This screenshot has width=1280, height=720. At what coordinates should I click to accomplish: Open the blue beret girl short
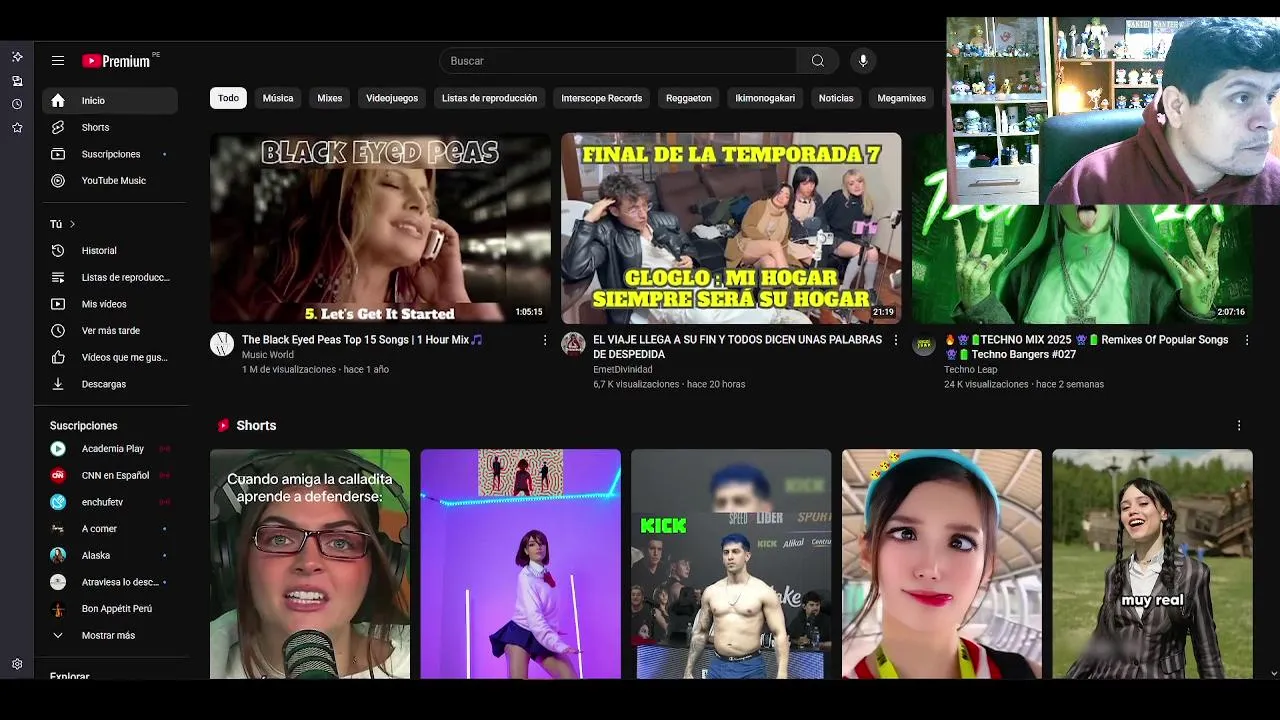(942, 564)
